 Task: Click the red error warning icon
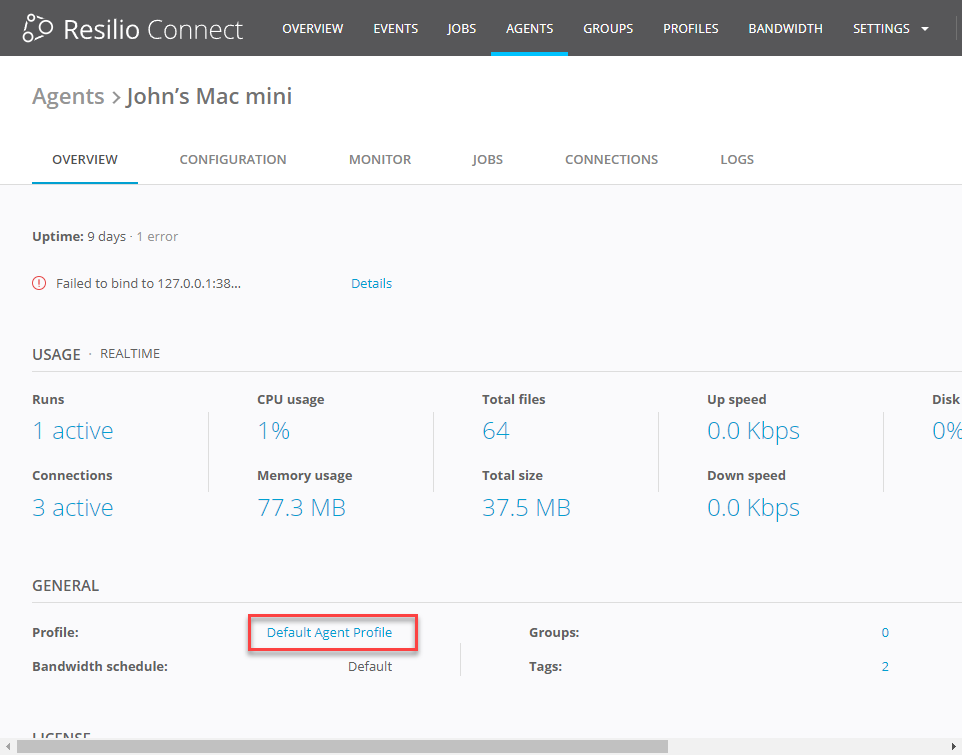point(39,283)
